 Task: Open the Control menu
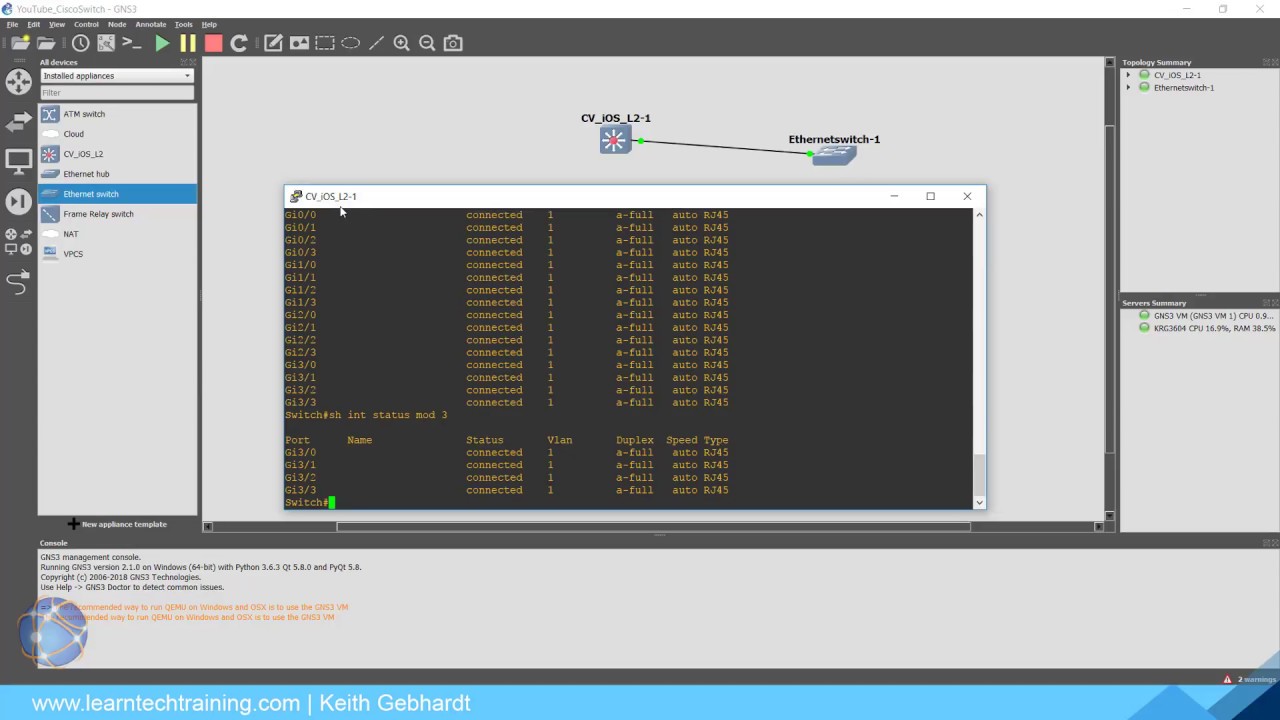86,24
